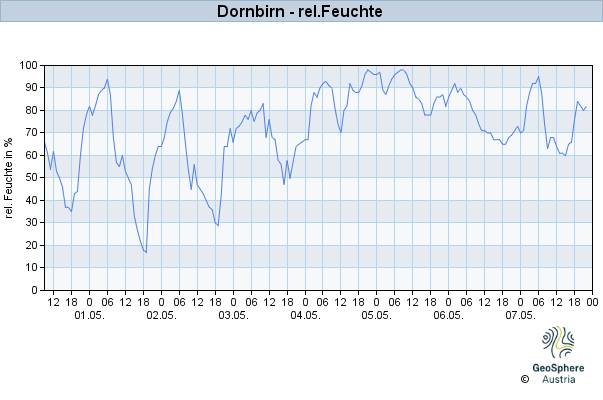Click the date label 06.05.
603x400 pixels.
pos(448,316)
